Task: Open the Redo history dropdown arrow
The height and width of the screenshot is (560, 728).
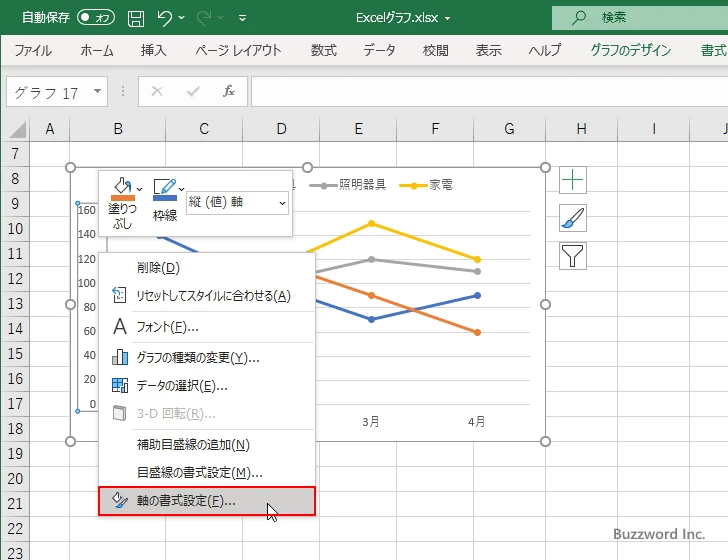Action: coord(221,18)
